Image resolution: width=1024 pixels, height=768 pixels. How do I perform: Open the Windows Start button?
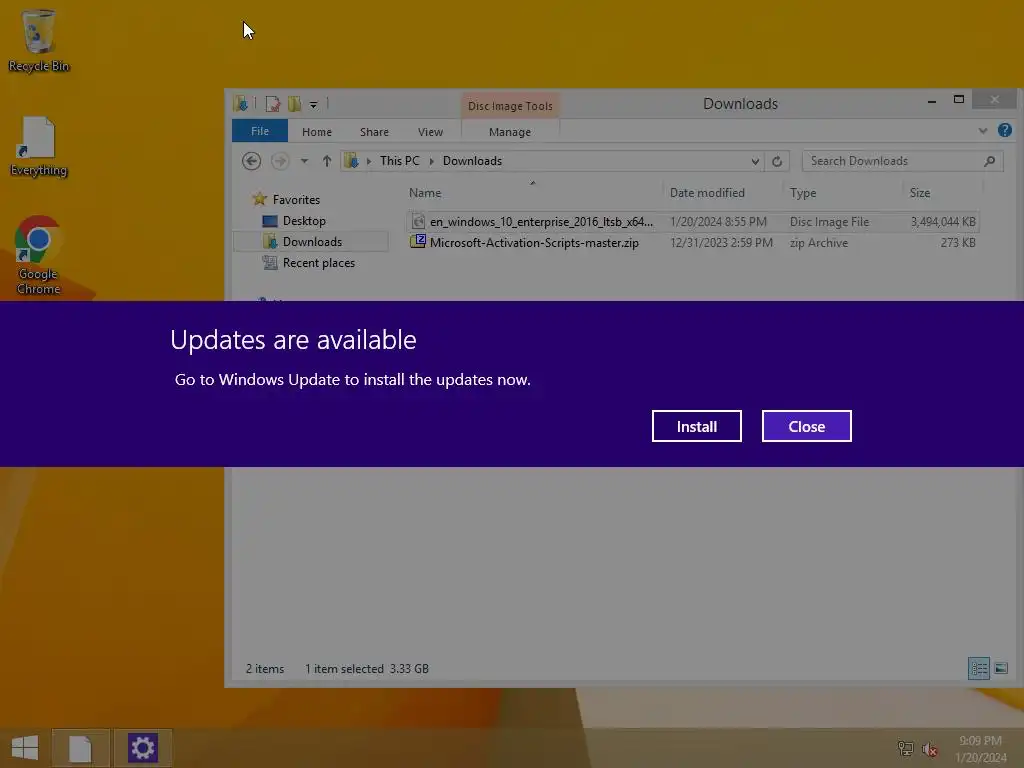(25, 748)
